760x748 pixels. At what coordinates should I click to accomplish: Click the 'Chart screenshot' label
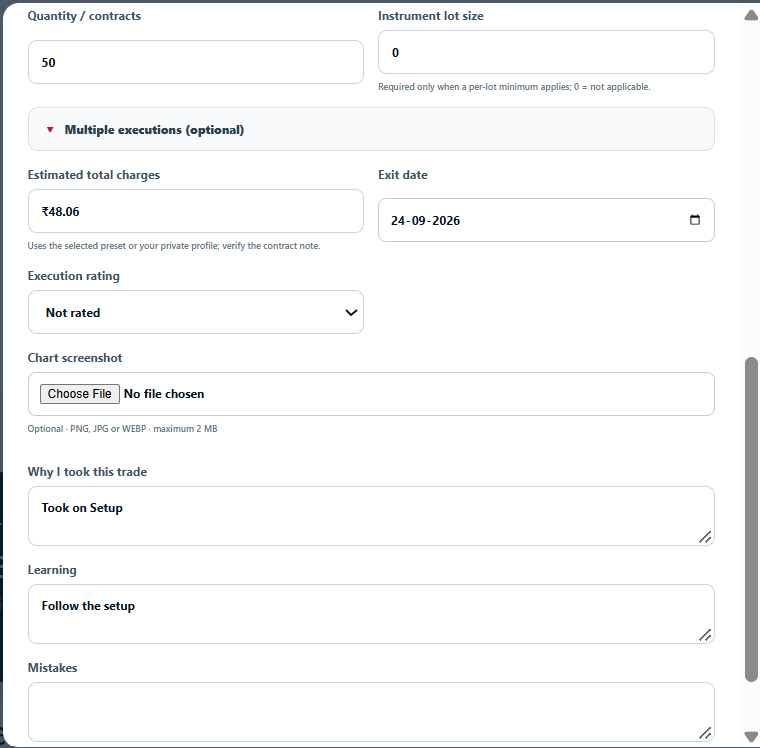[75, 358]
